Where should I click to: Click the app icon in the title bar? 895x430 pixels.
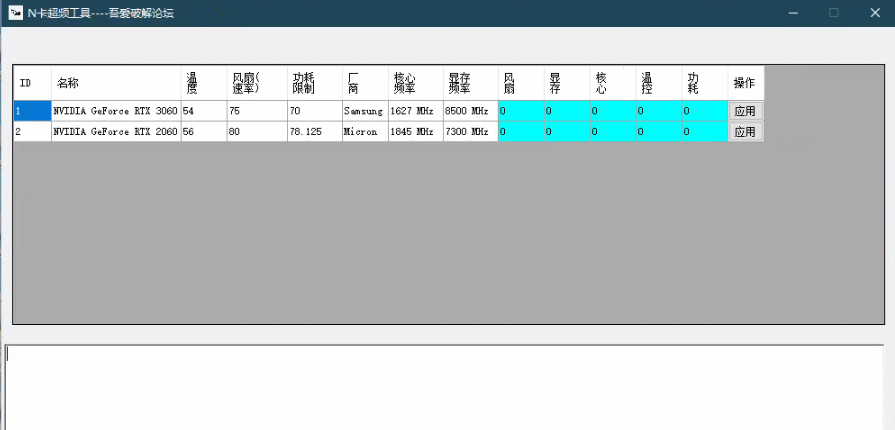tap(15, 13)
